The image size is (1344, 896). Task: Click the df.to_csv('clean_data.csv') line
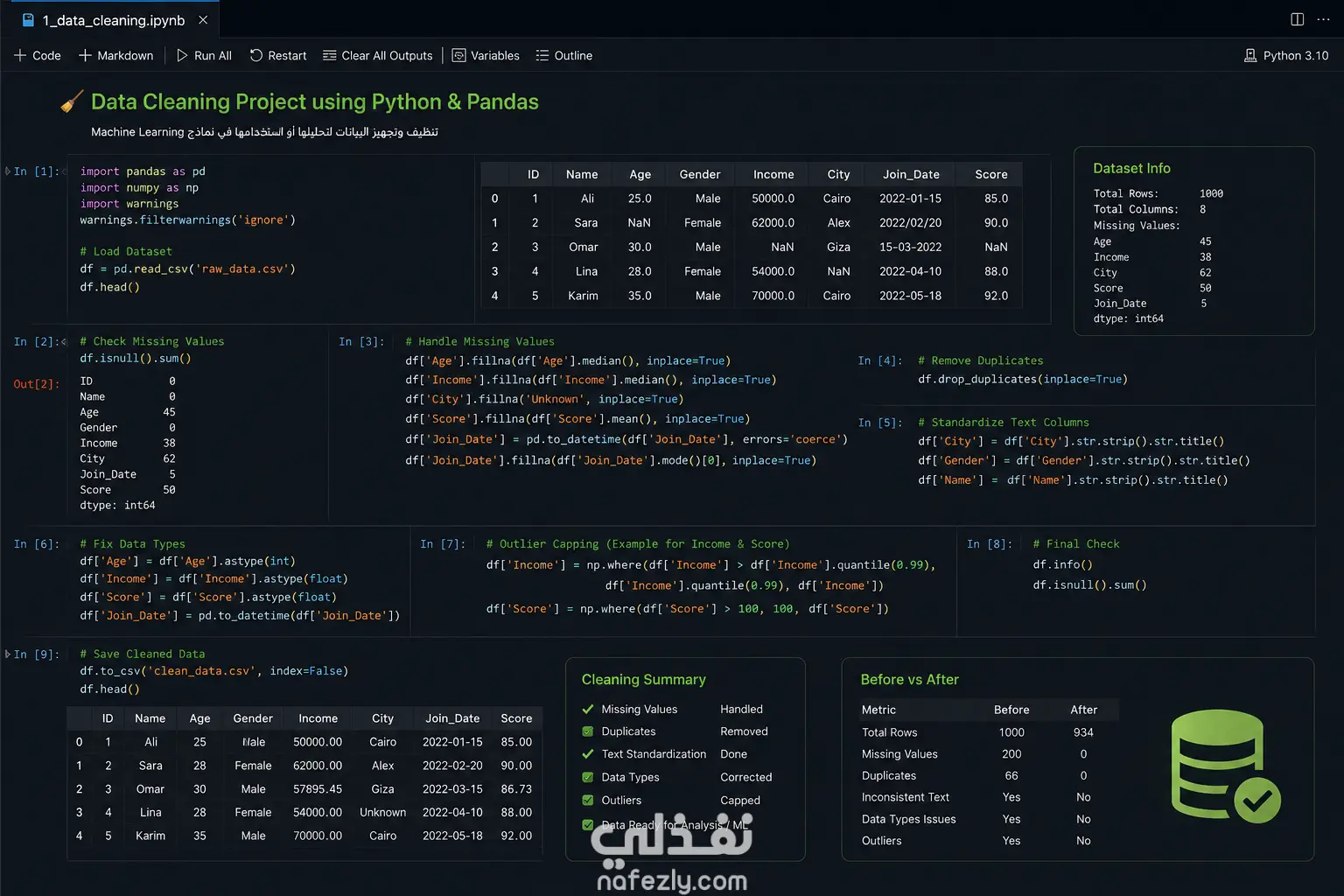coord(214,671)
